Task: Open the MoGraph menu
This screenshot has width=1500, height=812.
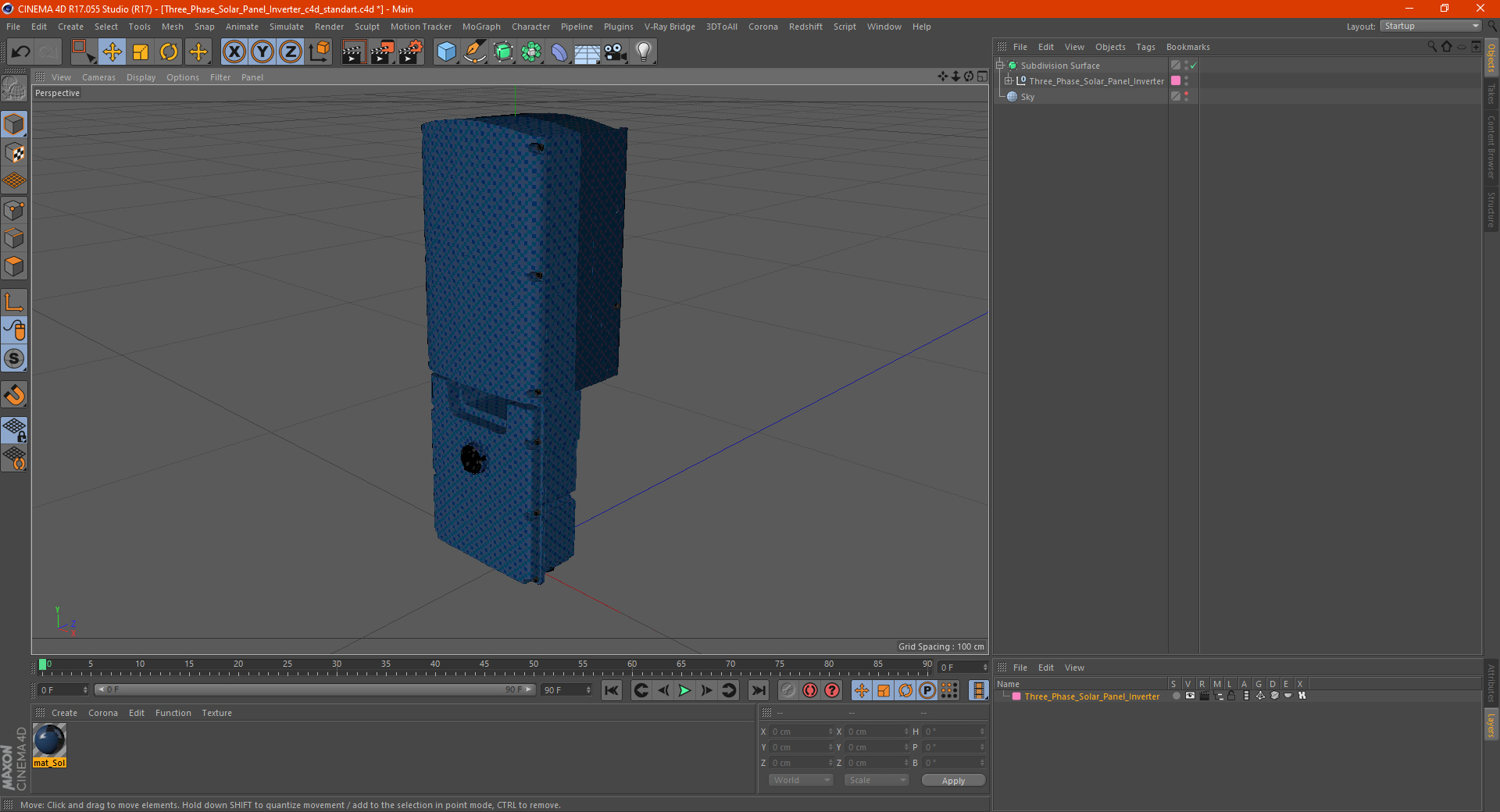Action: pos(481,27)
